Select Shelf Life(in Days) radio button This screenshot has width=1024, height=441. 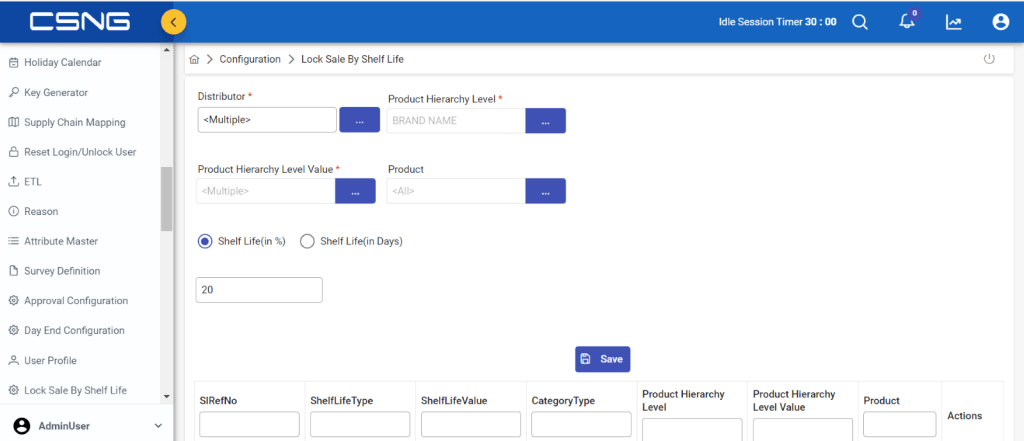click(307, 241)
